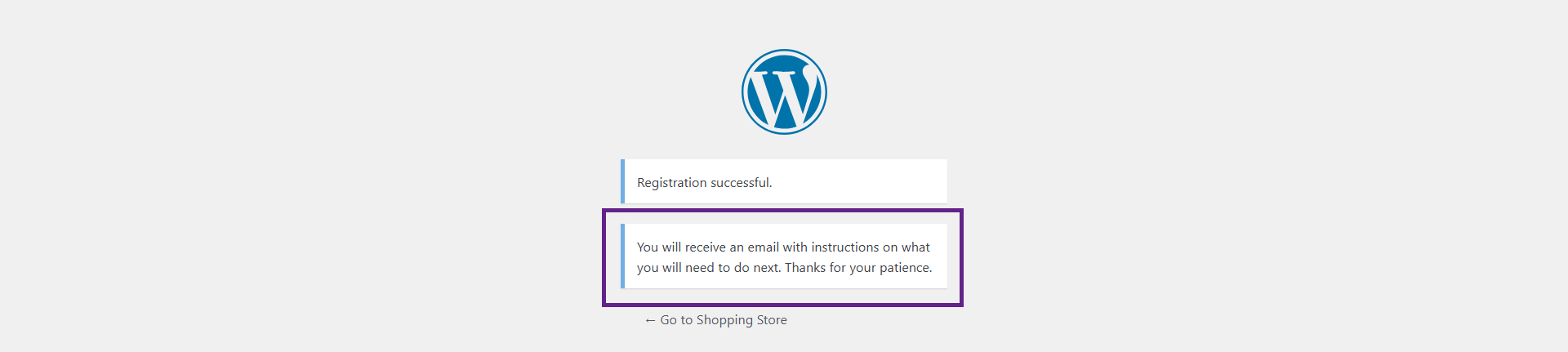Image resolution: width=1568 pixels, height=352 pixels.
Task: Click the blue accent bar of Registration notice
Action: pos(622,181)
